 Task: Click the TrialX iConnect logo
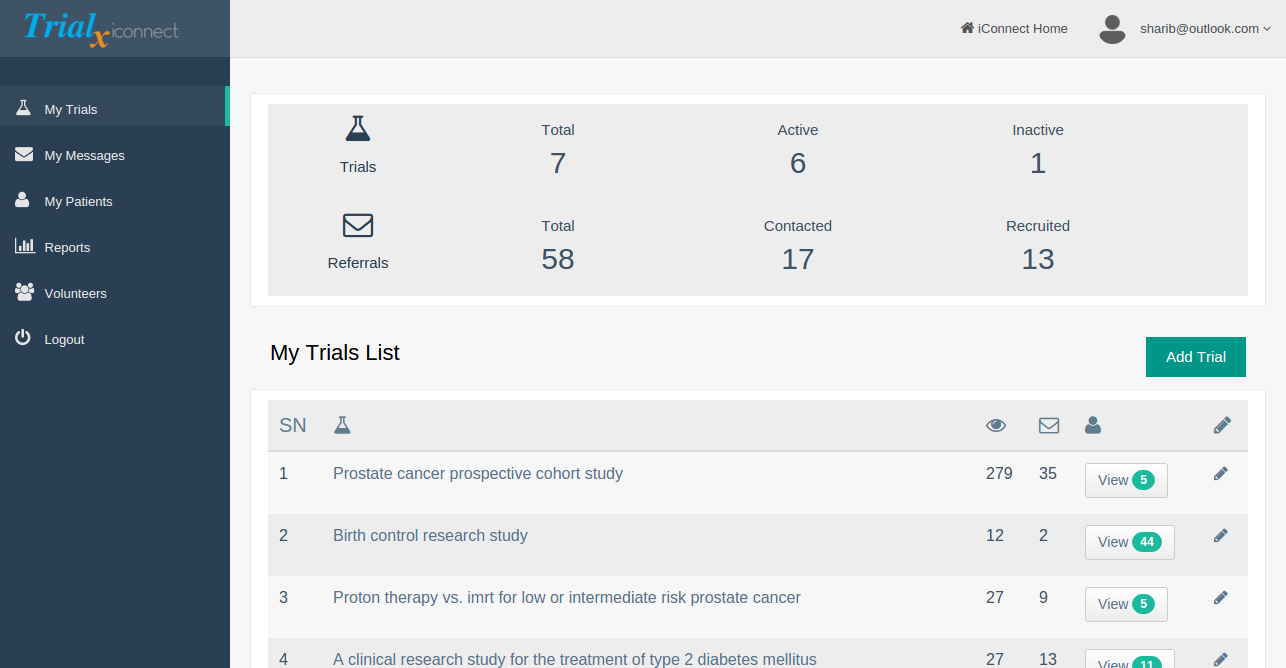click(101, 28)
